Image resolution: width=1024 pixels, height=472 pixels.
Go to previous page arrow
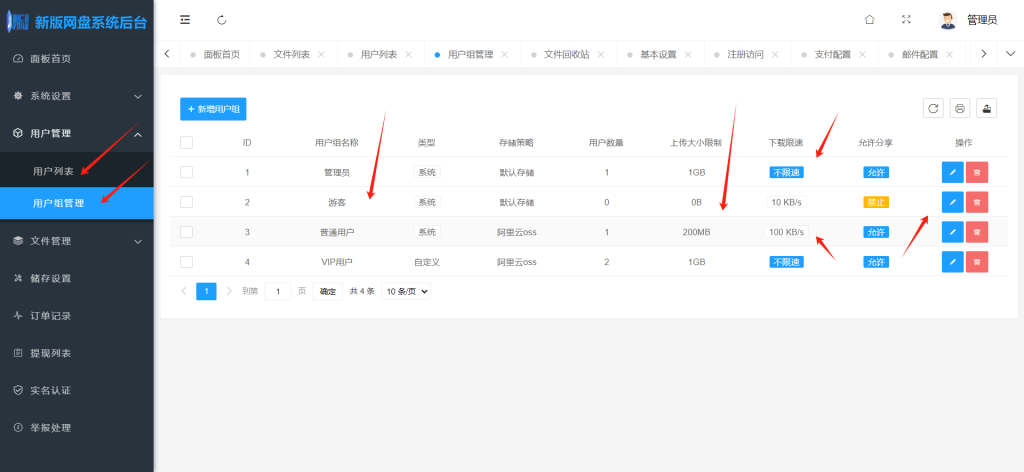184,291
